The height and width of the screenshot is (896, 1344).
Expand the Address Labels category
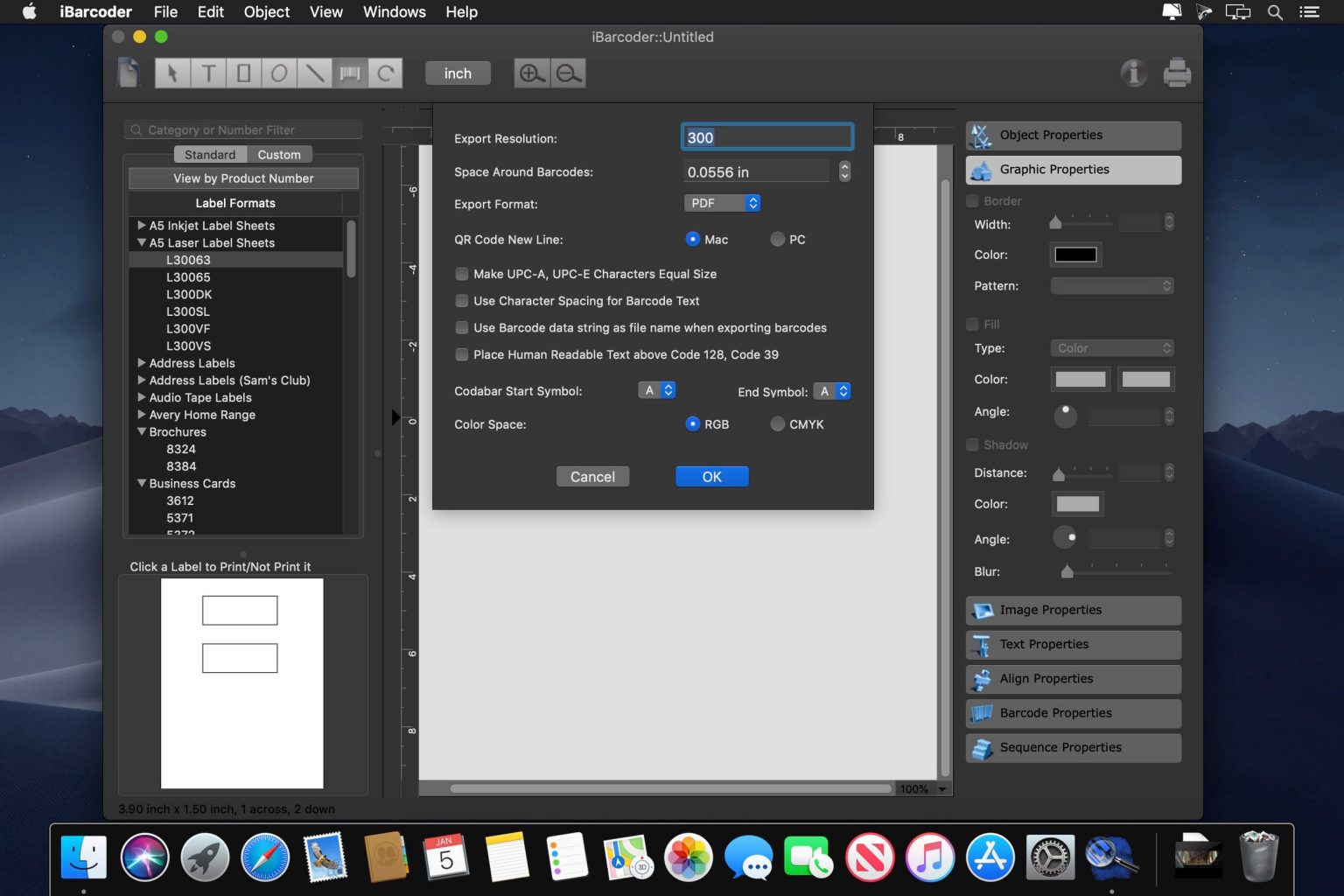pos(142,362)
